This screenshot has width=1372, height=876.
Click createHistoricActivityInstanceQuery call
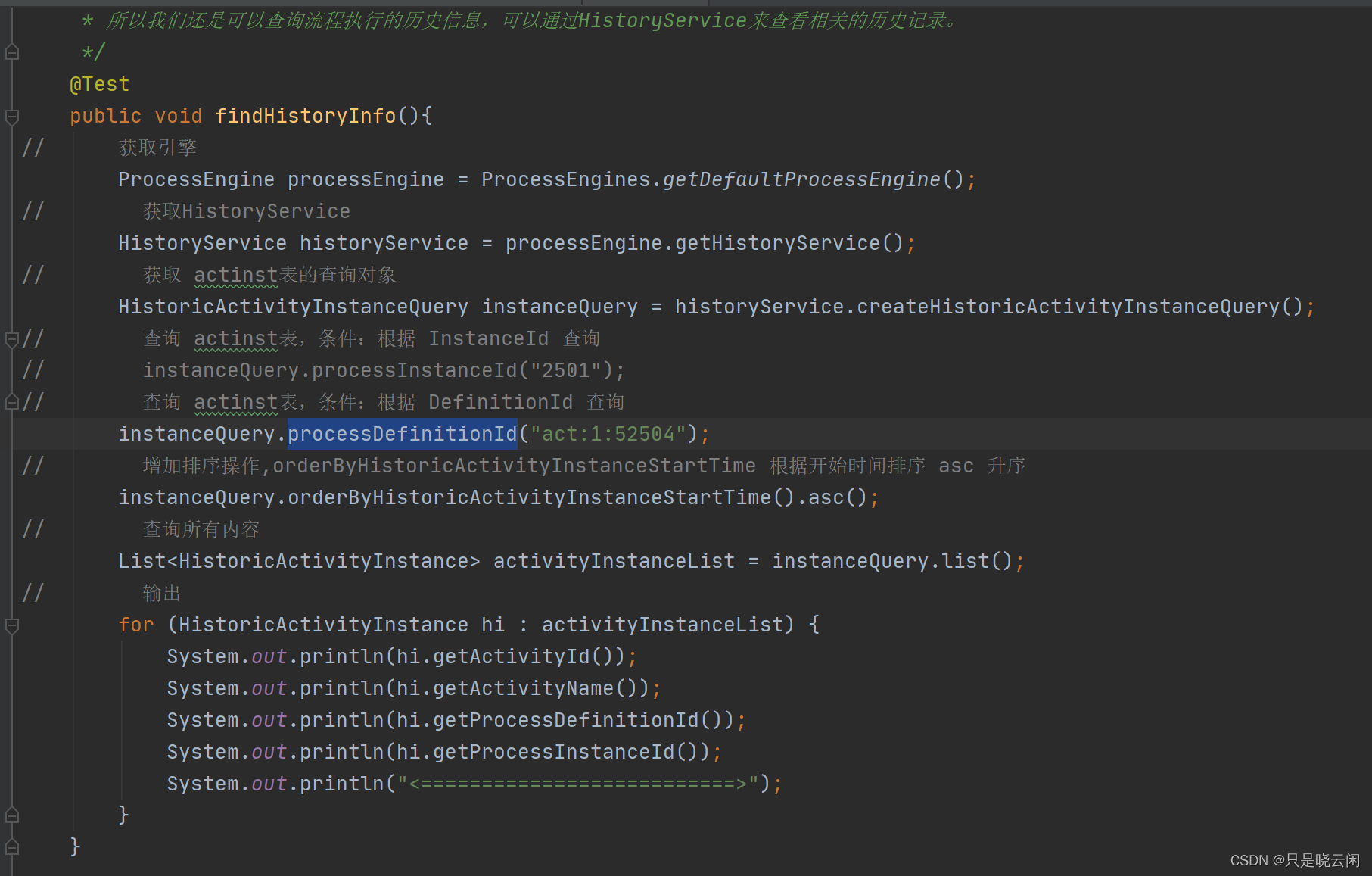click(1068, 307)
